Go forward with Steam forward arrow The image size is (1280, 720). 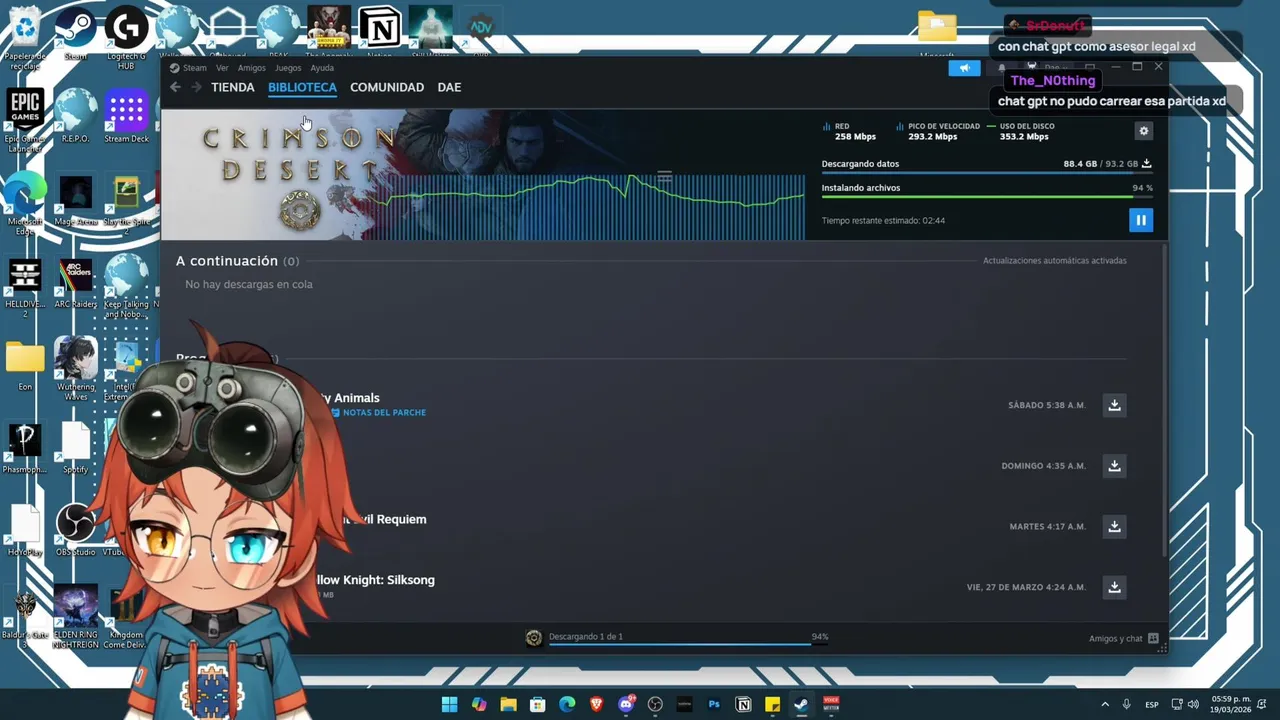click(x=196, y=87)
